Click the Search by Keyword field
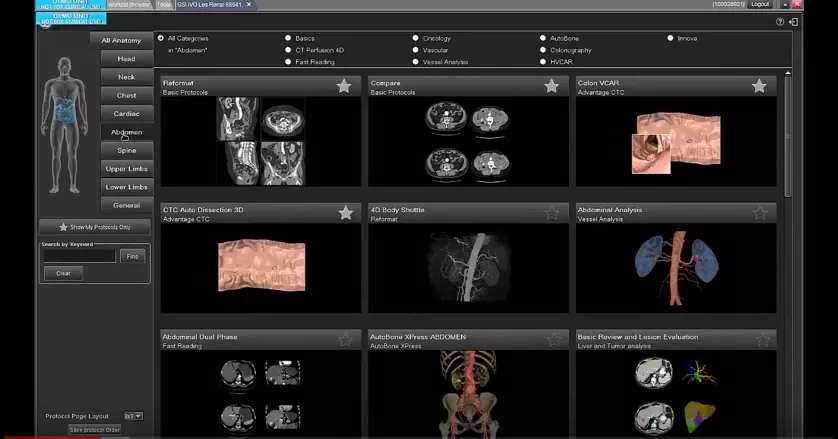 tap(79, 257)
